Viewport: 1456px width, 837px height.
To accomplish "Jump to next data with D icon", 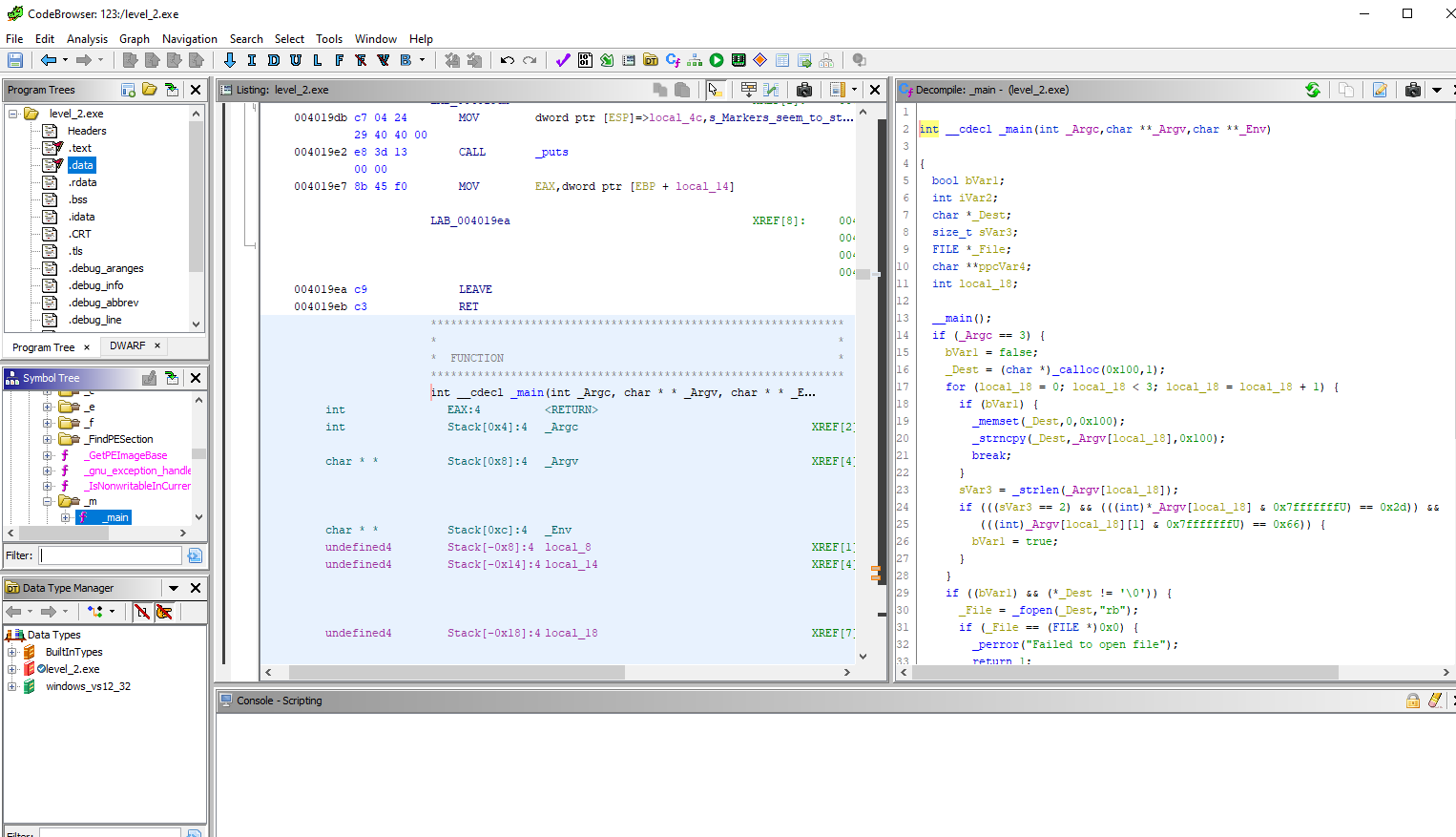I will (274, 60).
